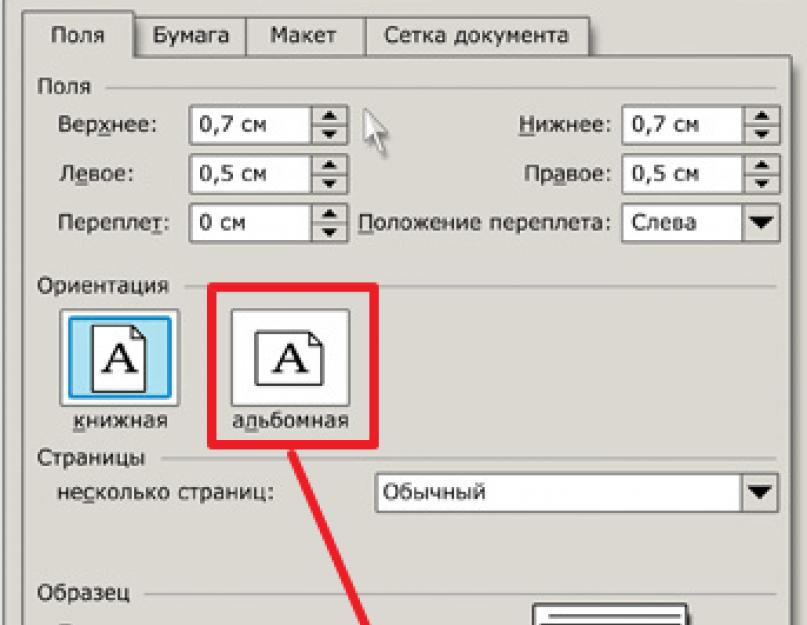Image resolution: width=807 pixels, height=625 pixels.
Task: Open the Сетка документа tab
Action: coord(477,36)
